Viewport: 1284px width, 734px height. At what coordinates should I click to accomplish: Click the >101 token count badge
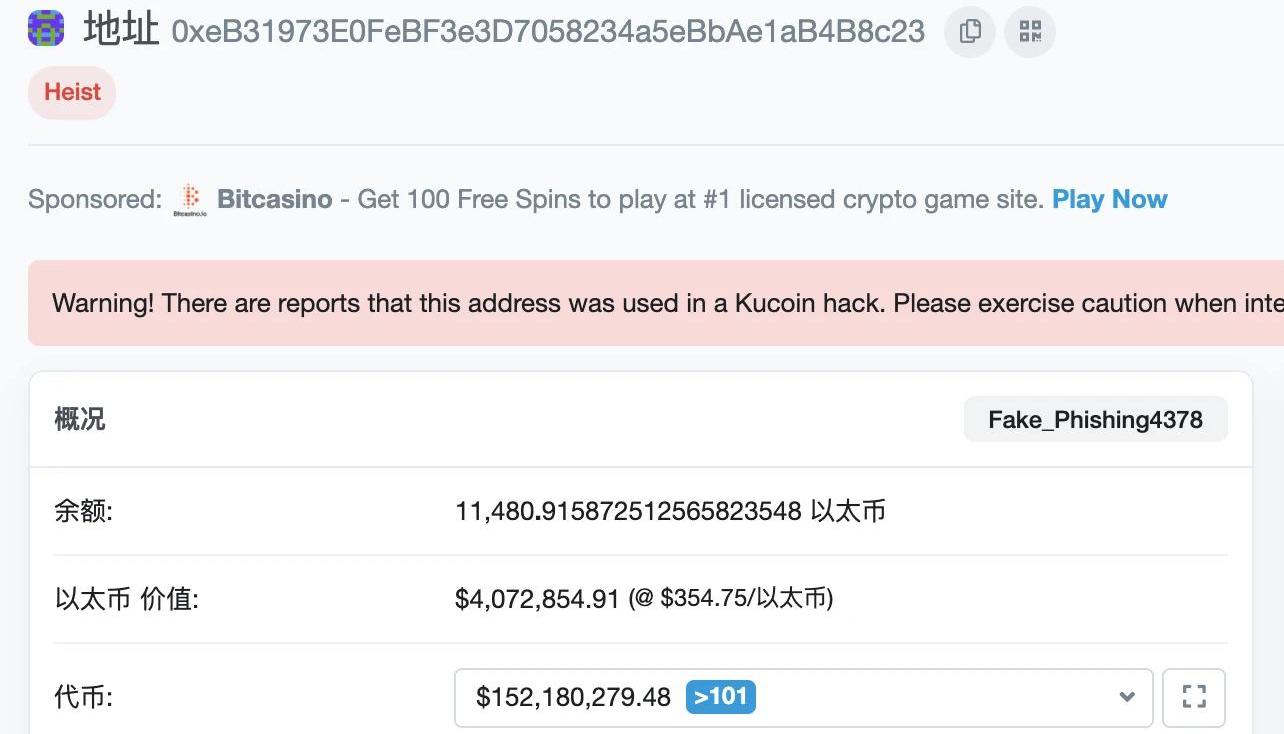pos(721,696)
